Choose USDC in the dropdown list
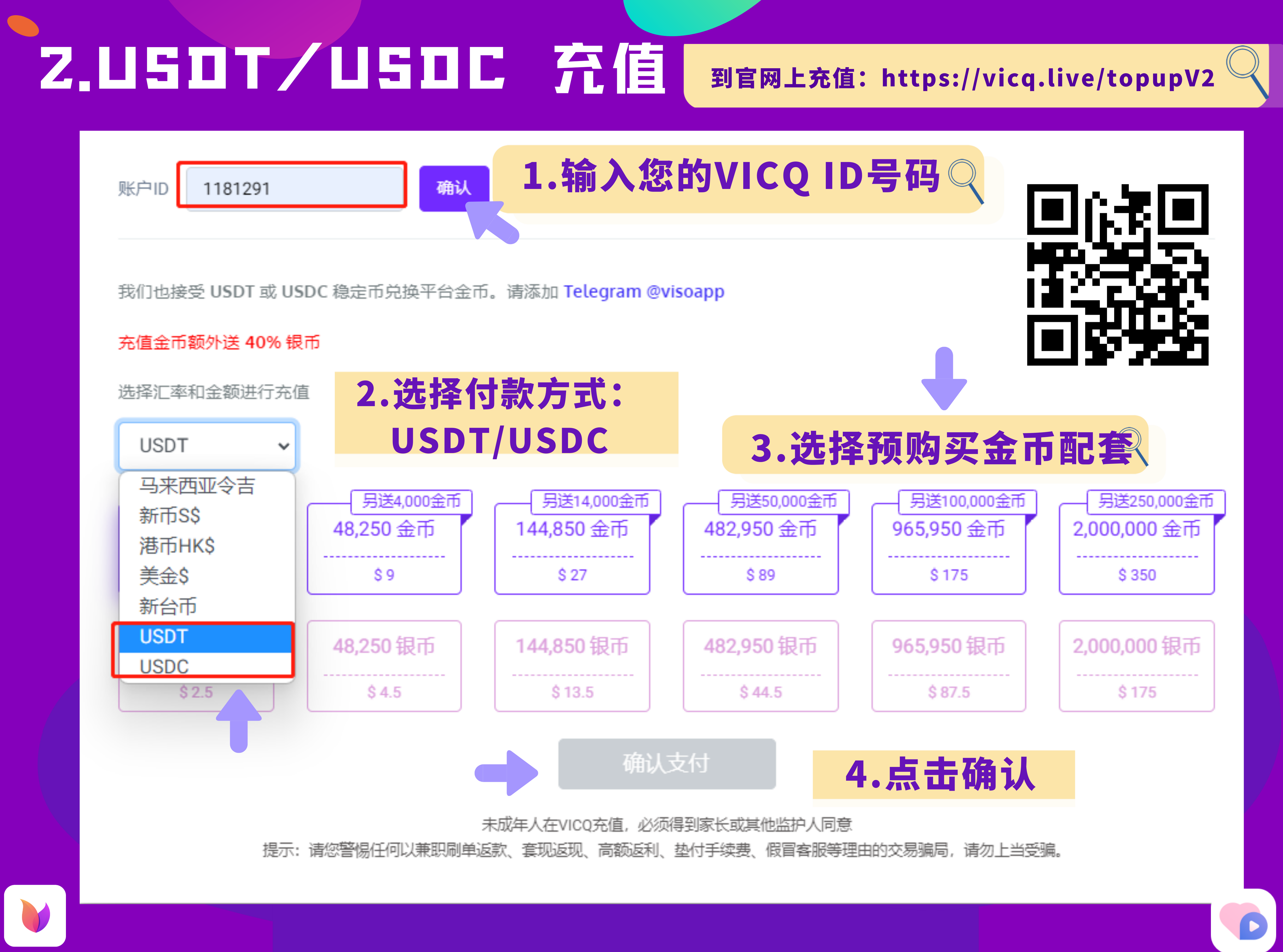The width and height of the screenshot is (1283, 952). pos(206,666)
